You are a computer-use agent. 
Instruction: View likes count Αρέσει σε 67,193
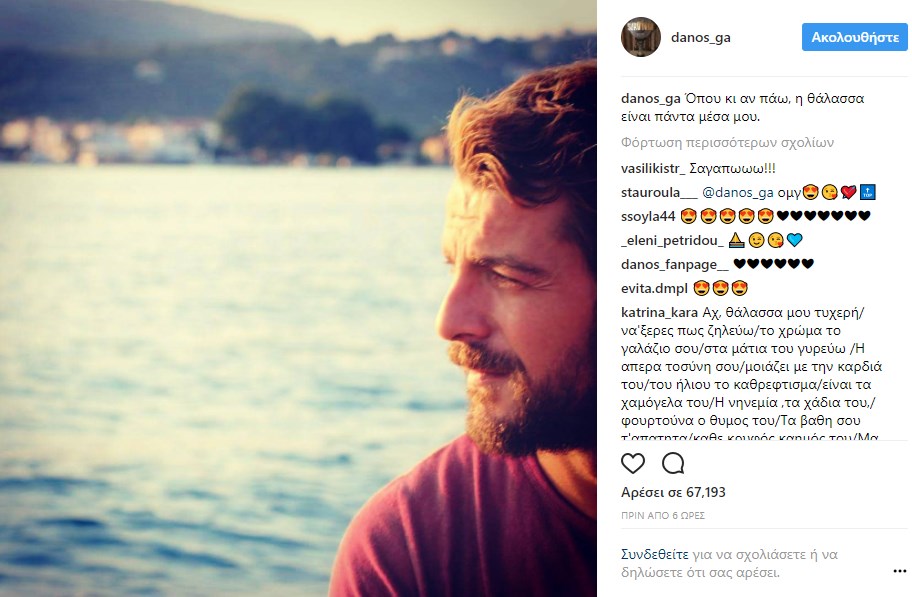673,492
